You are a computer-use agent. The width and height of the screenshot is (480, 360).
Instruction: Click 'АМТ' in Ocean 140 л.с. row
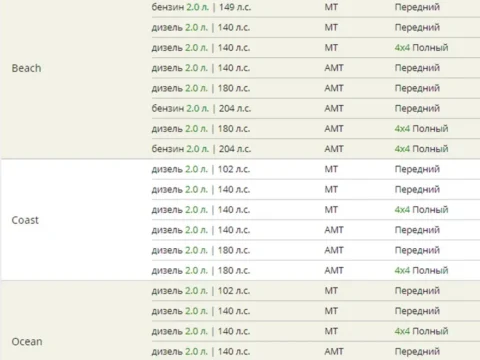tap(334, 351)
